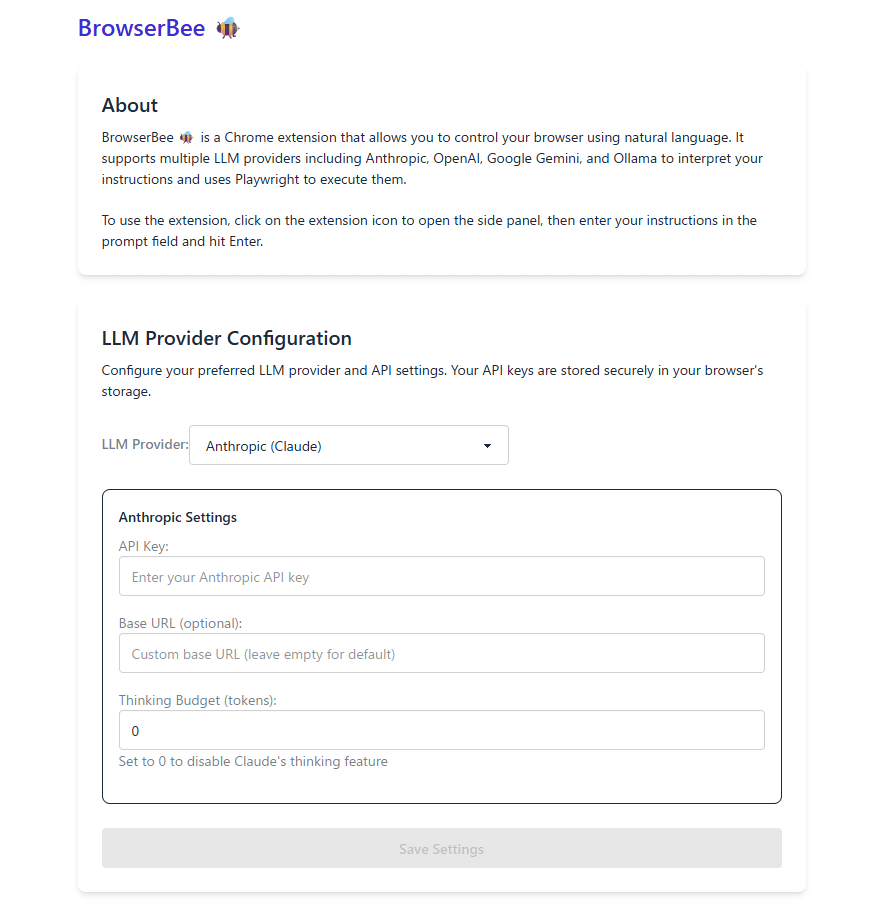Click the hint about disabling Claude's thinking feature
Image resolution: width=884 pixels, height=916 pixels.
(253, 761)
